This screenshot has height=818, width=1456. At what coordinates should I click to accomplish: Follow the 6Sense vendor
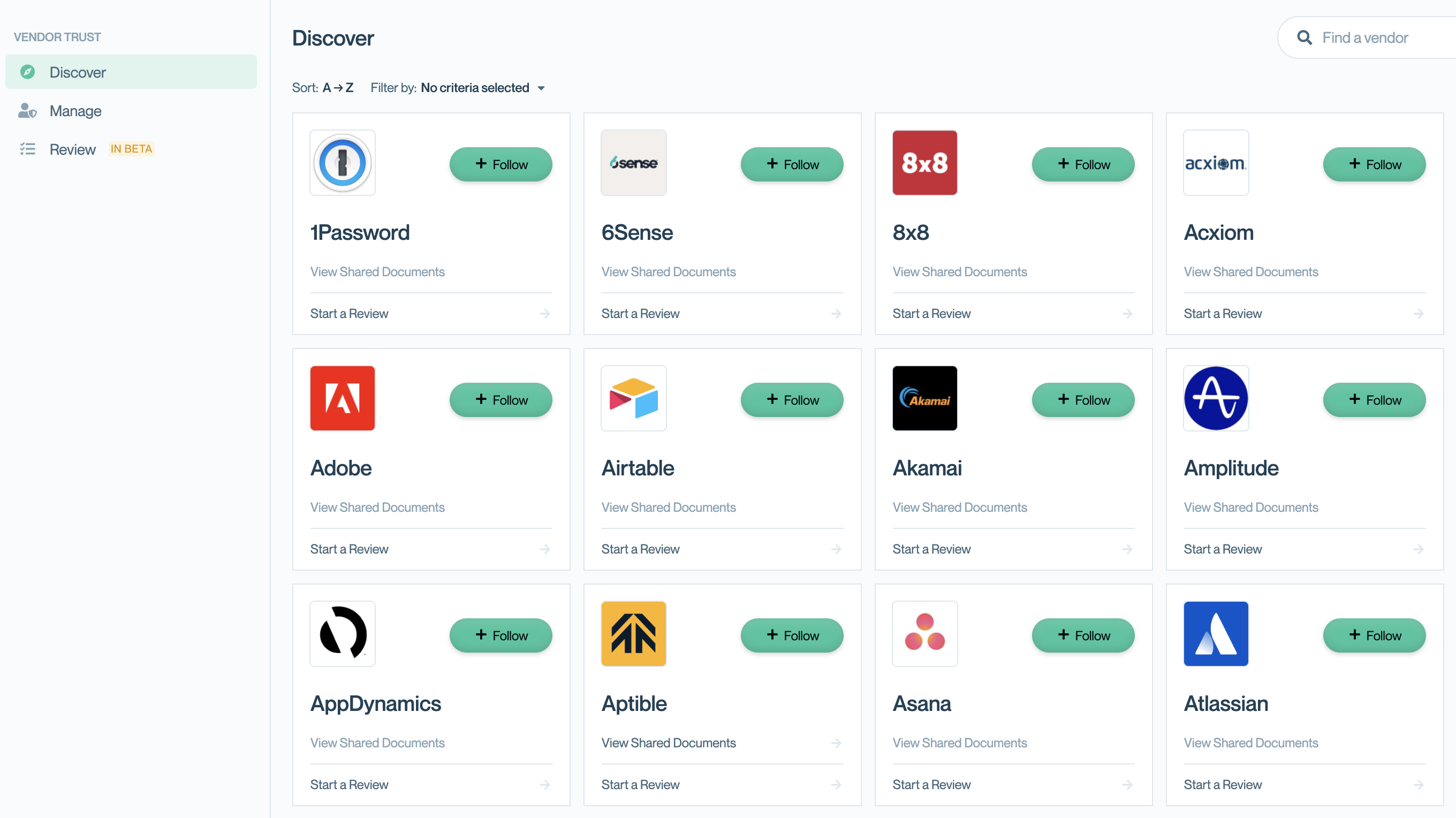pyautogui.click(x=792, y=164)
